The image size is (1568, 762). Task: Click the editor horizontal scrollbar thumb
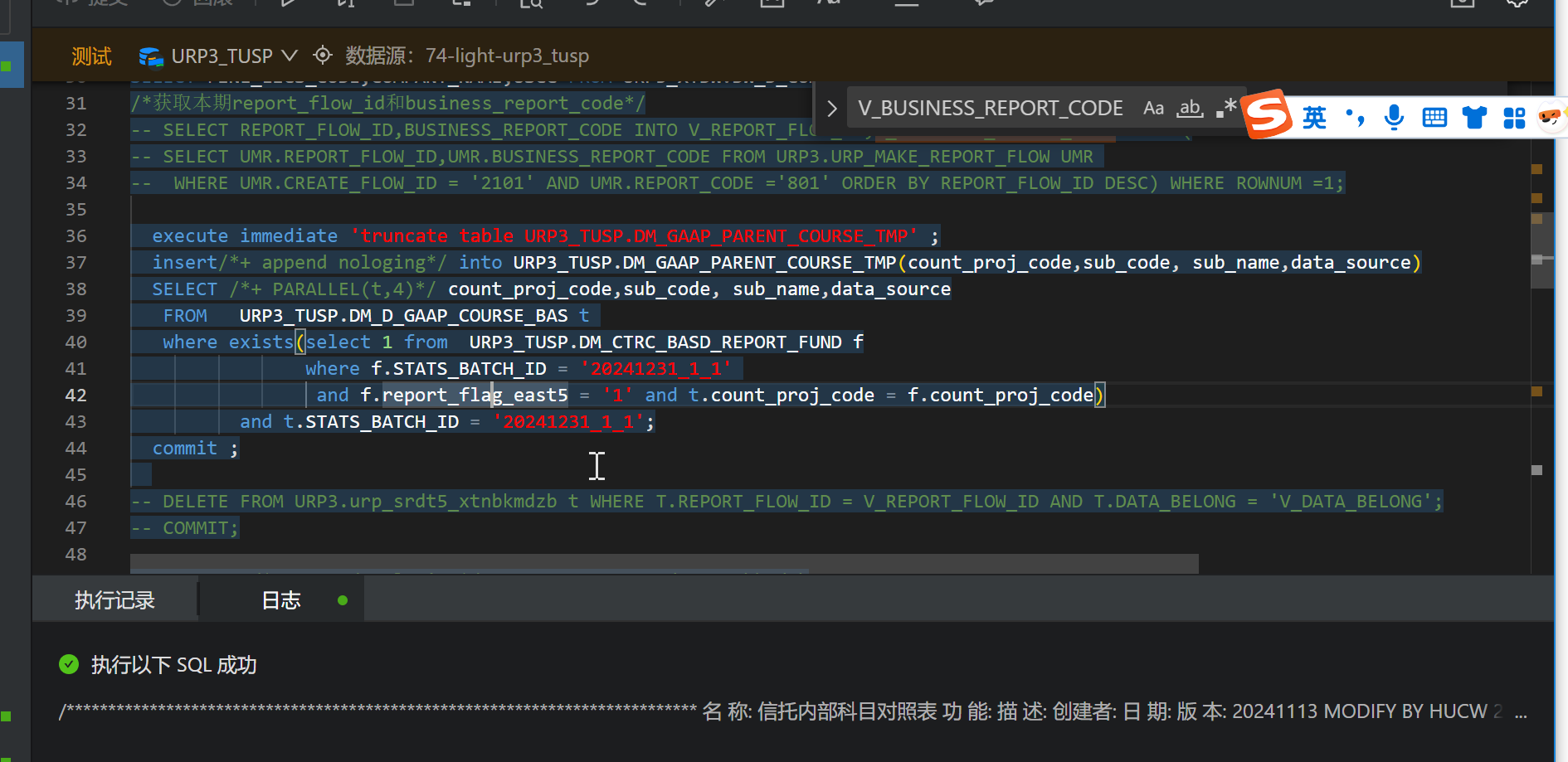click(x=665, y=564)
